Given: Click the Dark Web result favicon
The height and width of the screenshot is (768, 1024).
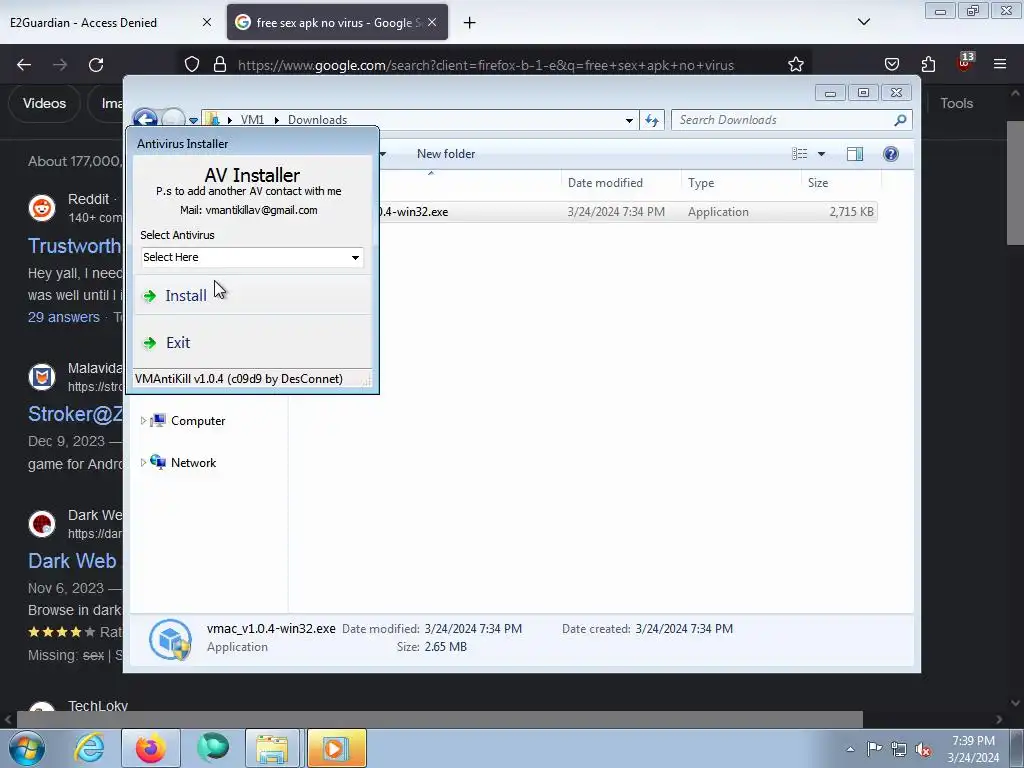Looking at the screenshot, I should point(42,524).
